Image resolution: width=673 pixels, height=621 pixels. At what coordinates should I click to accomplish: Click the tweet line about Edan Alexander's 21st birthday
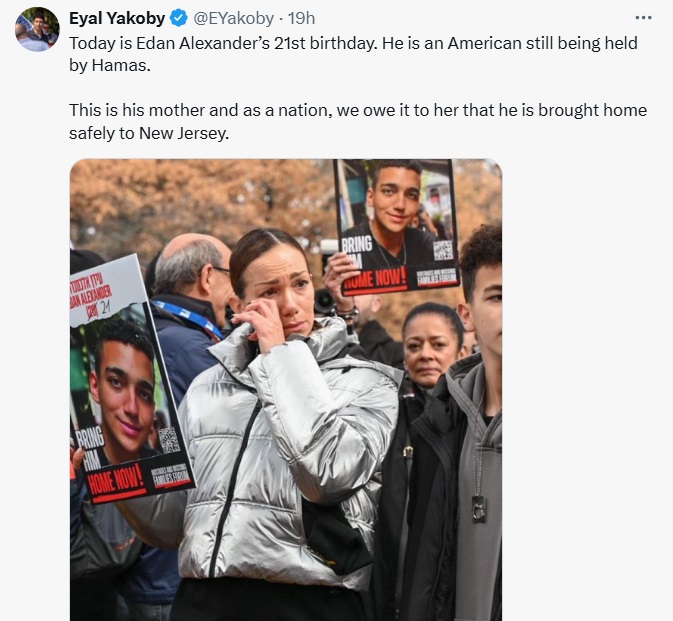tap(353, 55)
